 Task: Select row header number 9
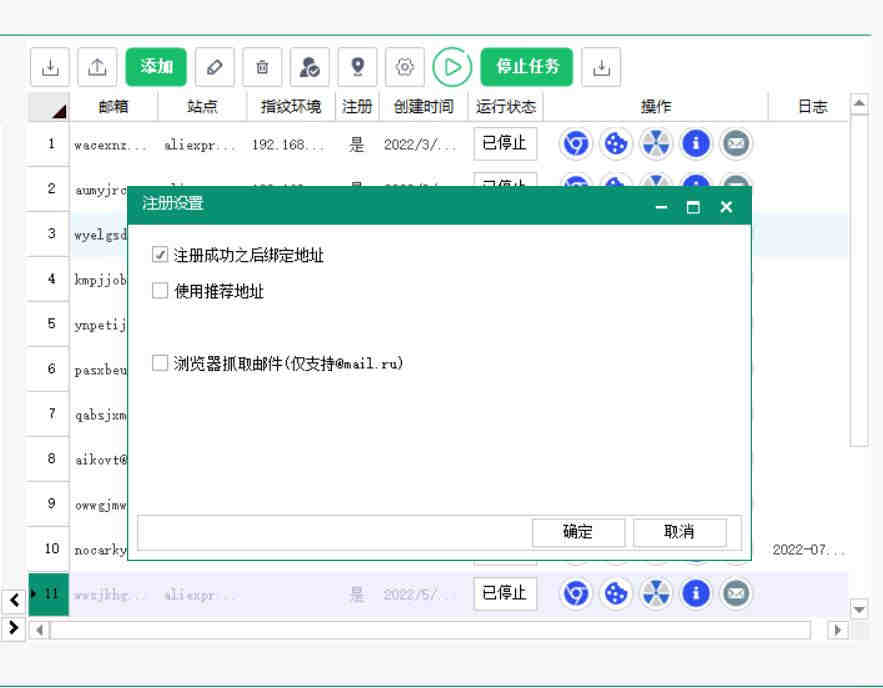point(49,504)
